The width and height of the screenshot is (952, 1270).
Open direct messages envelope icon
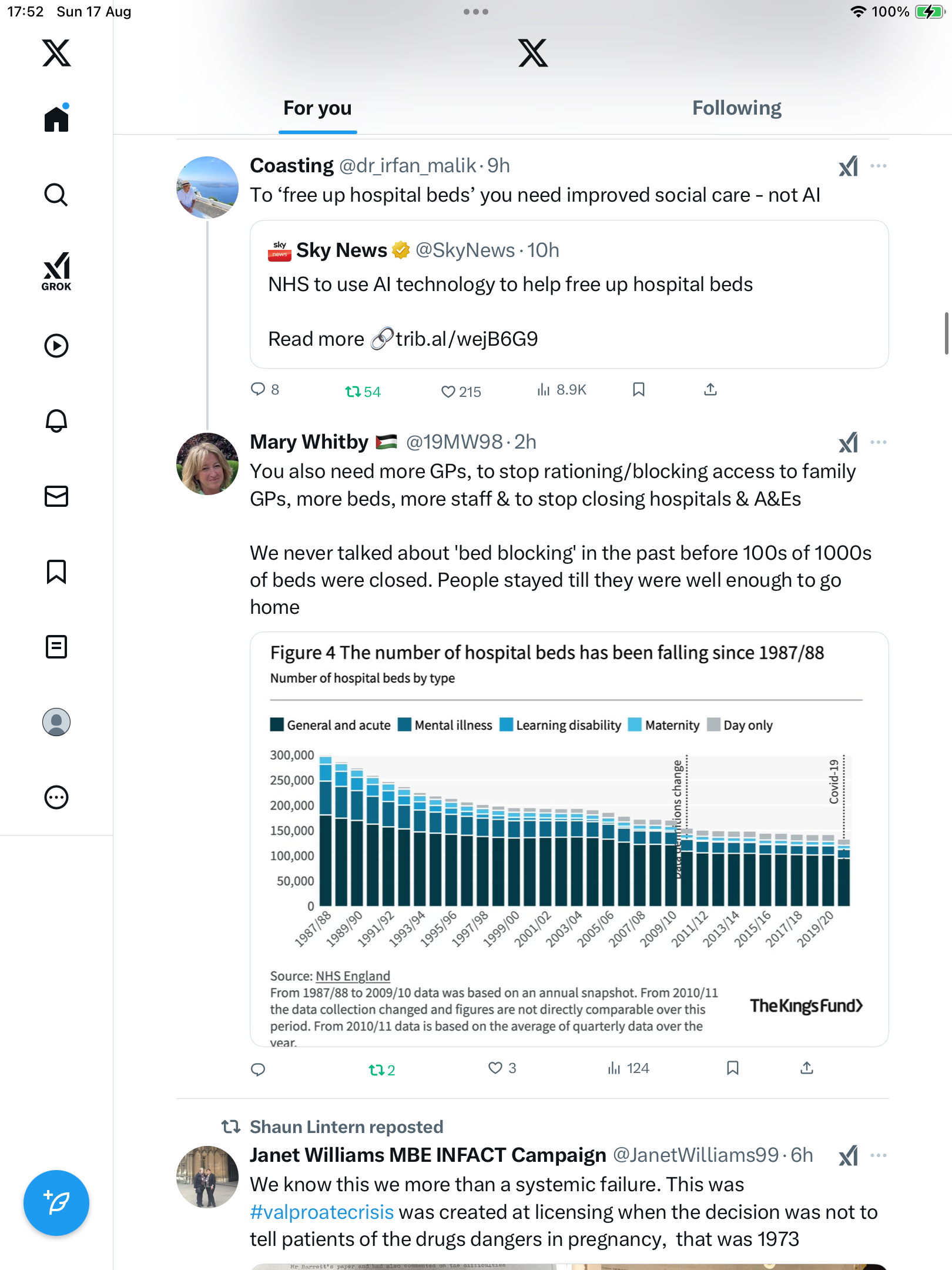click(x=56, y=496)
